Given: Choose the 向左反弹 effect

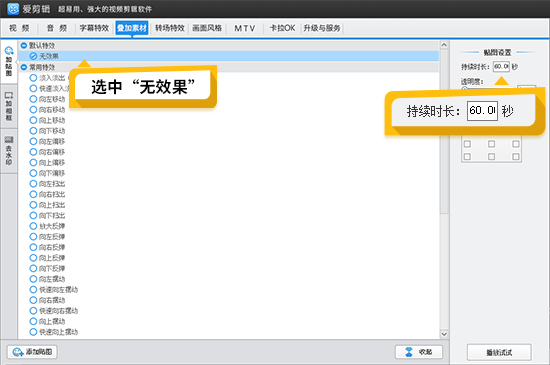Looking at the screenshot, I should tap(47, 237).
